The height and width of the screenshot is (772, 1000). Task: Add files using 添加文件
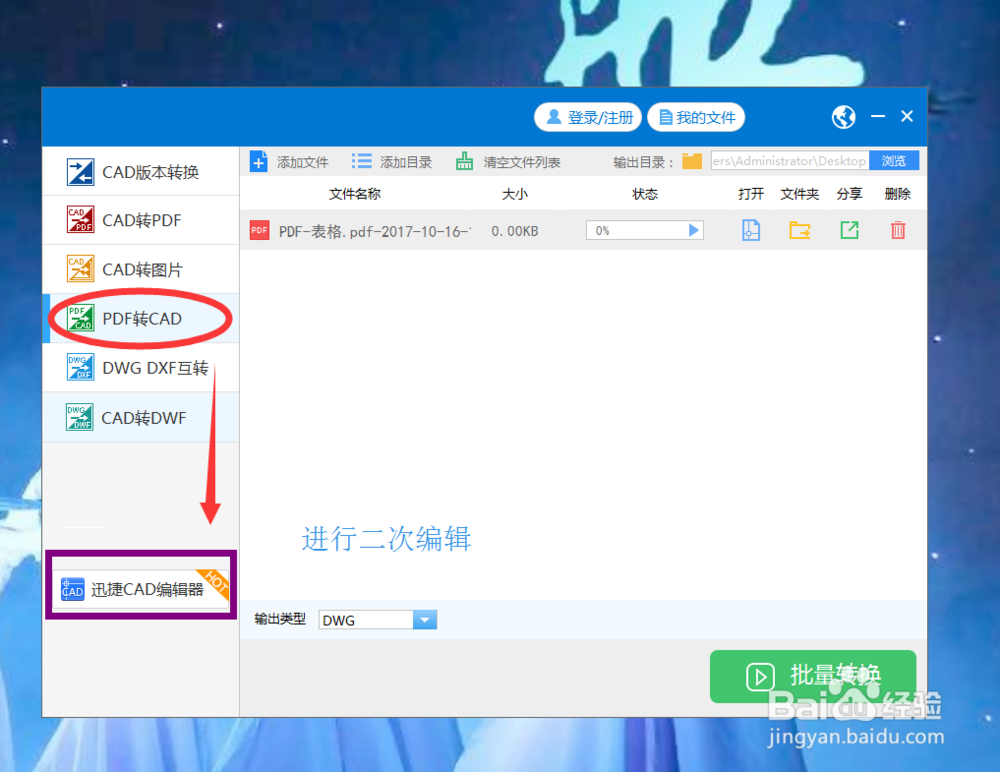(x=290, y=161)
